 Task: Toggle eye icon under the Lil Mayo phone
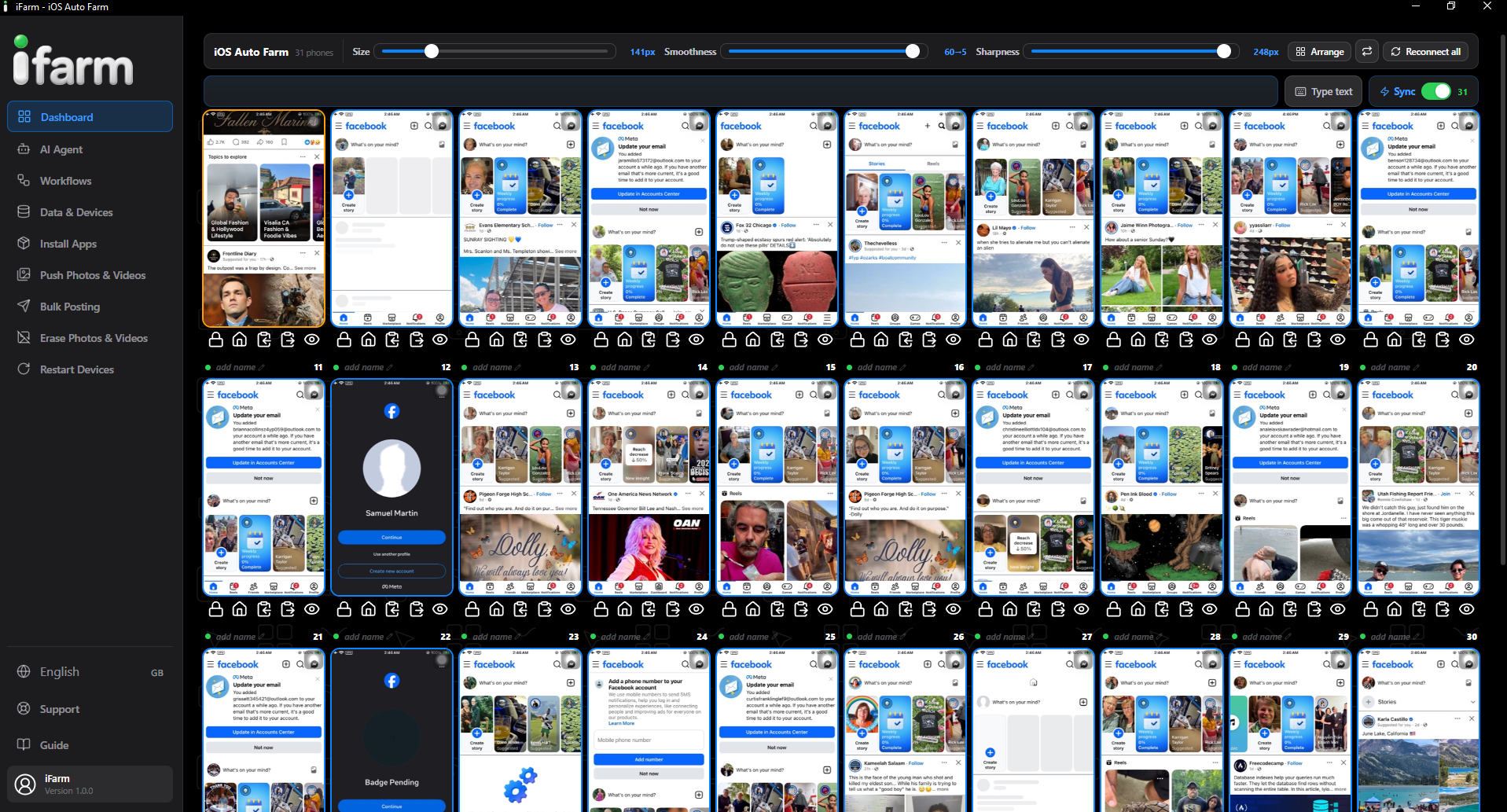(1082, 340)
